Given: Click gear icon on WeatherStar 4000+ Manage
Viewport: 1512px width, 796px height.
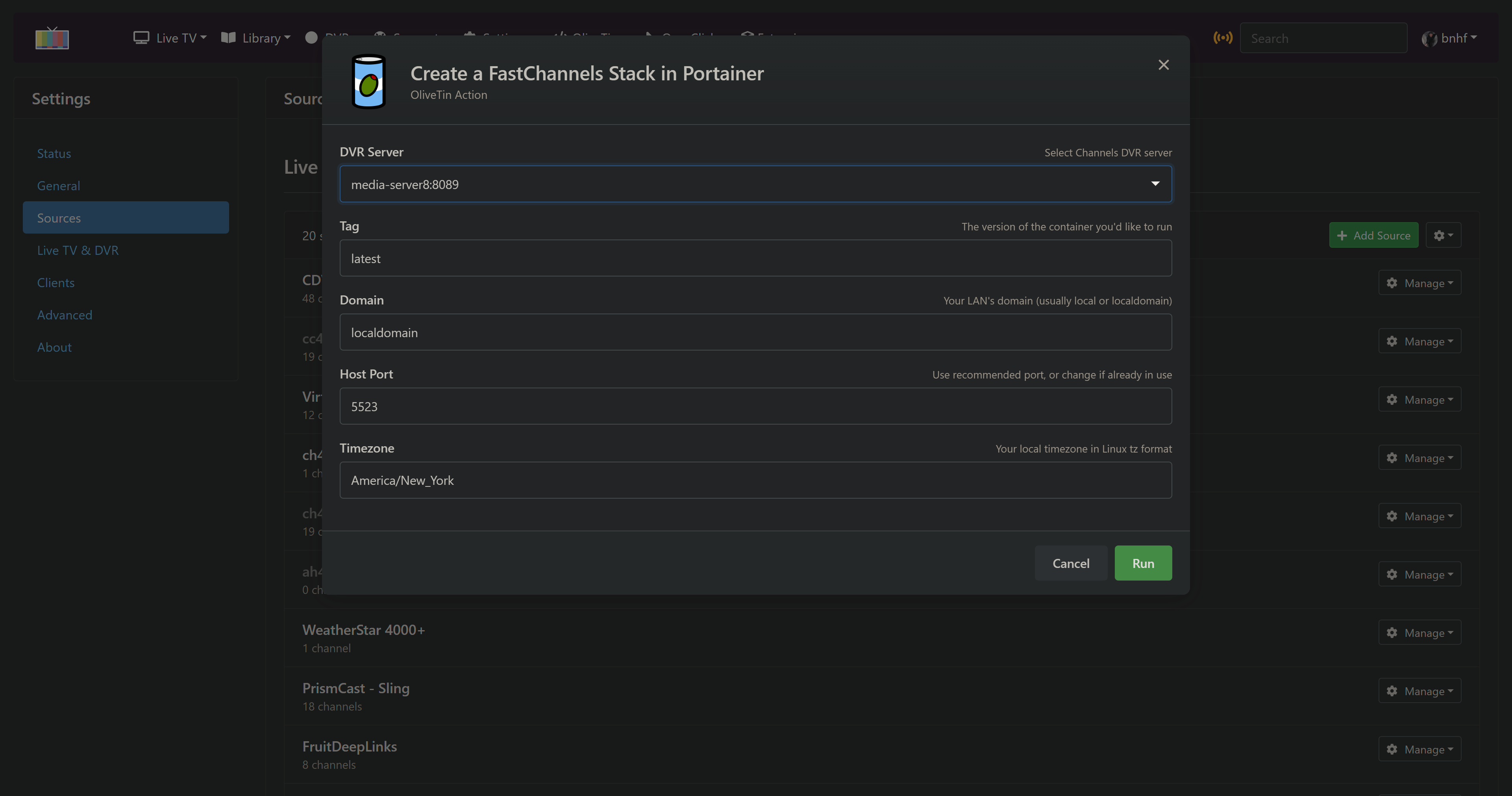Looking at the screenshot, I should 1392,633.
